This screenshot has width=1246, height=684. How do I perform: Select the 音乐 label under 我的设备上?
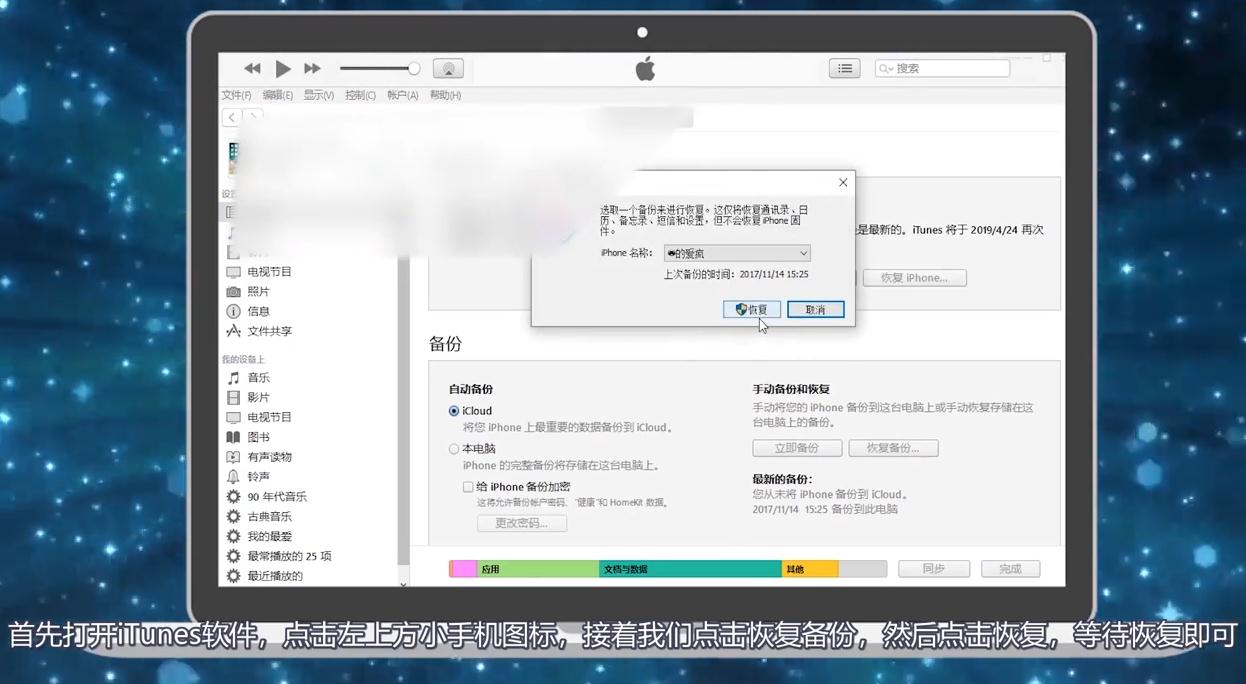tap(259, 378)
